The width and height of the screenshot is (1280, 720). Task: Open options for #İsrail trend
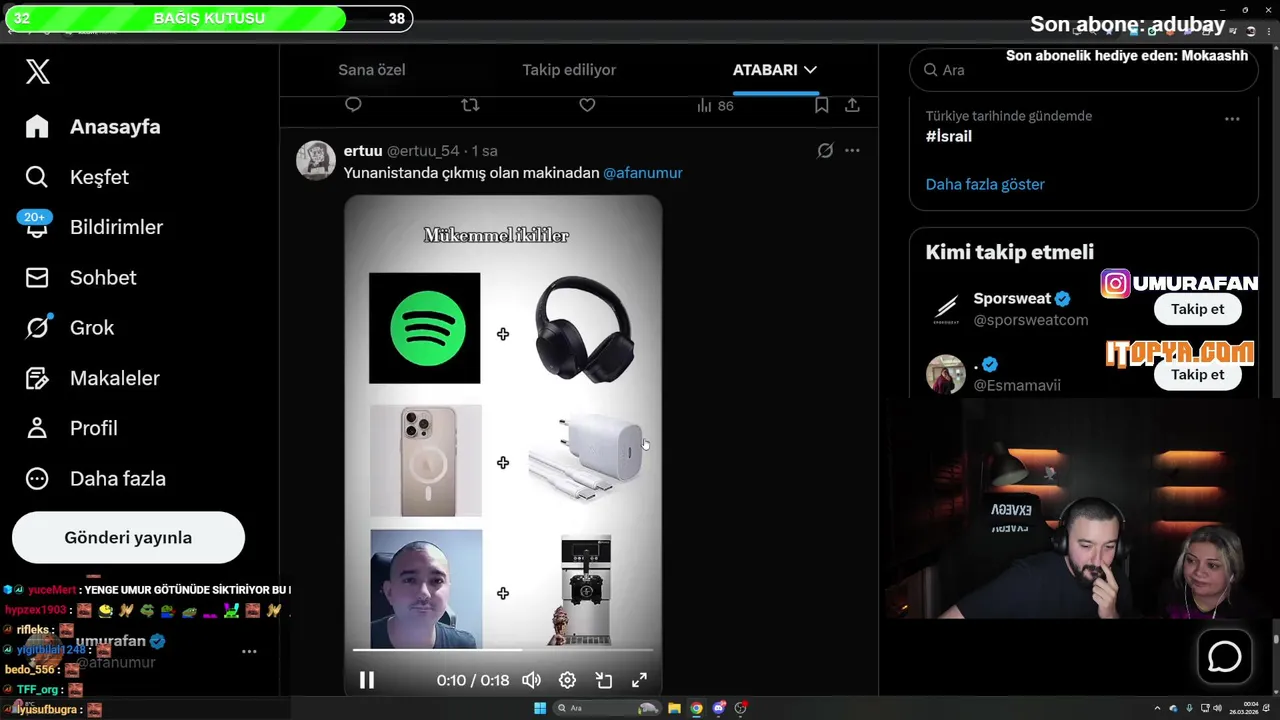pyautogui.click(x=1232, y=119)
